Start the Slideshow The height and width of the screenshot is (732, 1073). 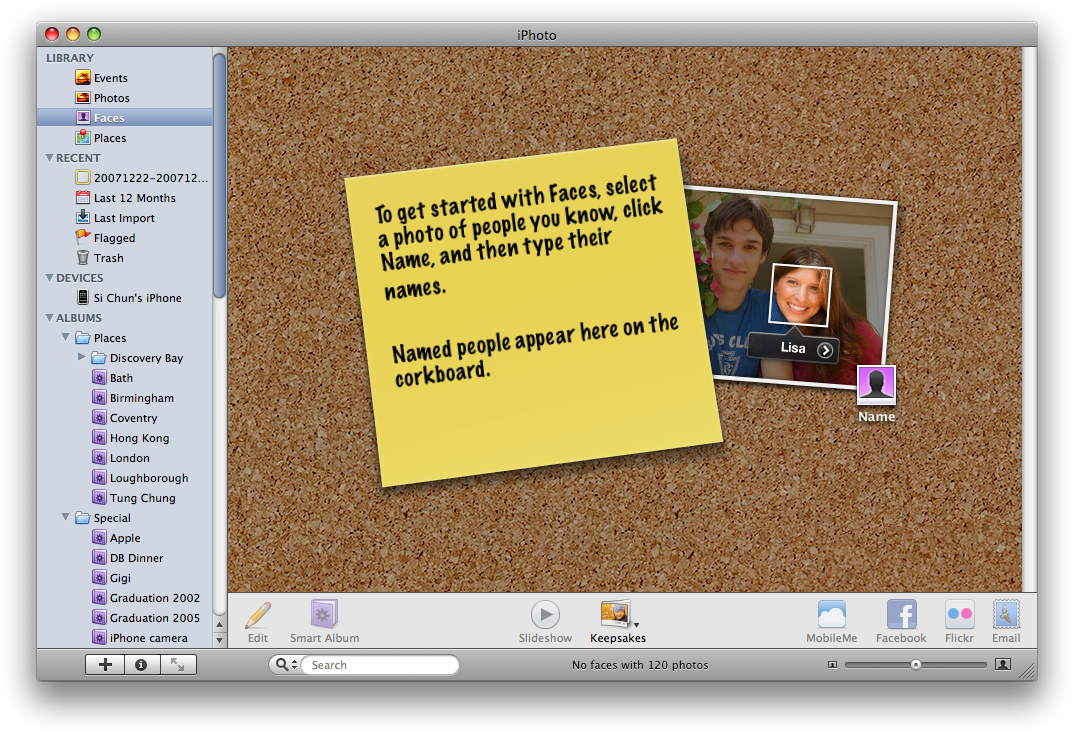(x=545, y=622)
